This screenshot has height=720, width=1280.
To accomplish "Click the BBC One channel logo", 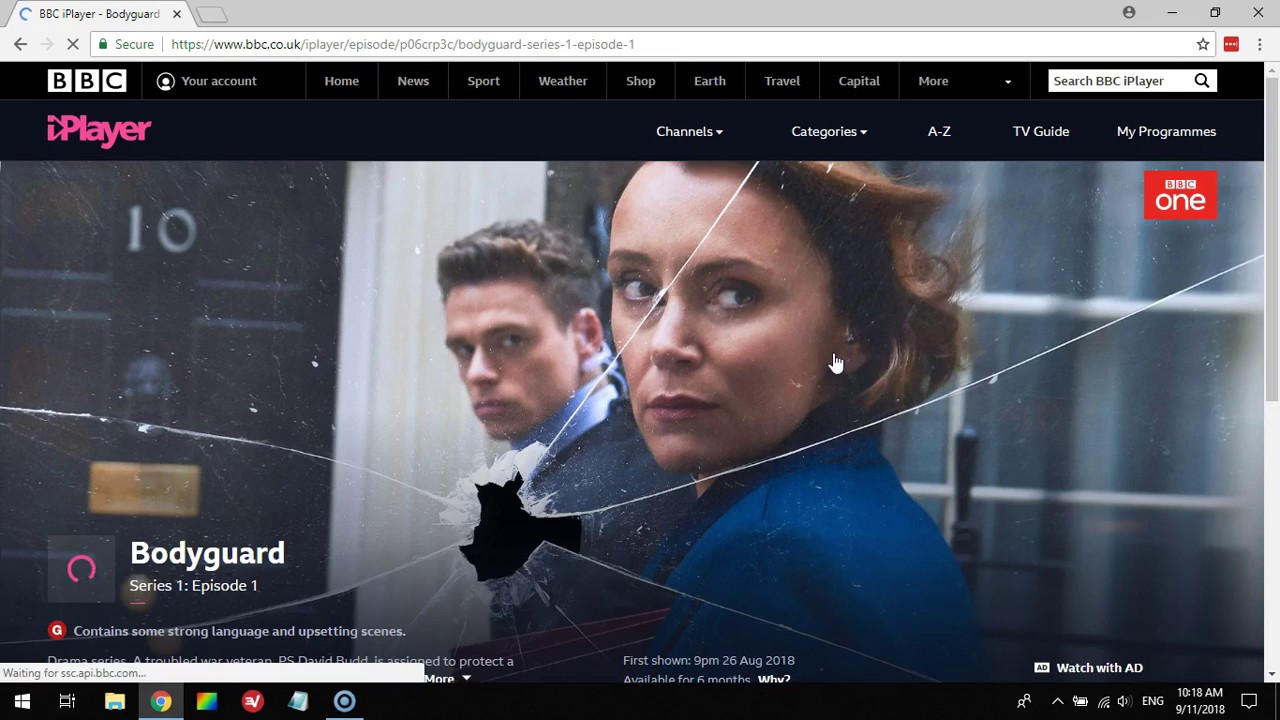I will pyautogui.click(x=1180, y=195).
